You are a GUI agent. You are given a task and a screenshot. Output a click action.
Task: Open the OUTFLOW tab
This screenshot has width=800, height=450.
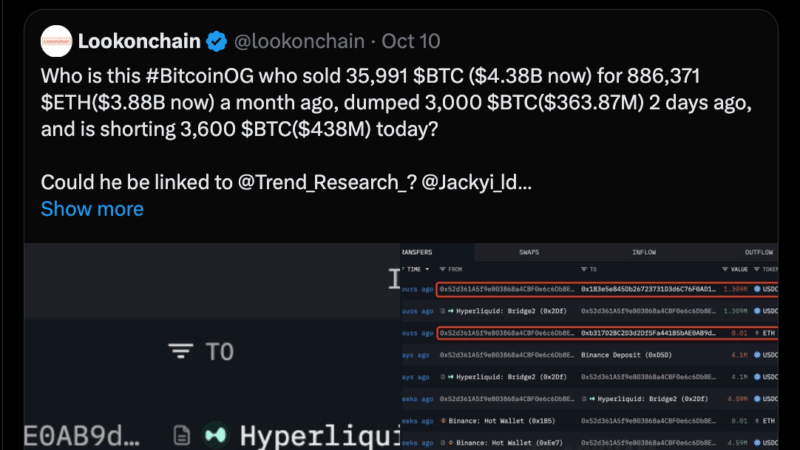coord(758,252)
